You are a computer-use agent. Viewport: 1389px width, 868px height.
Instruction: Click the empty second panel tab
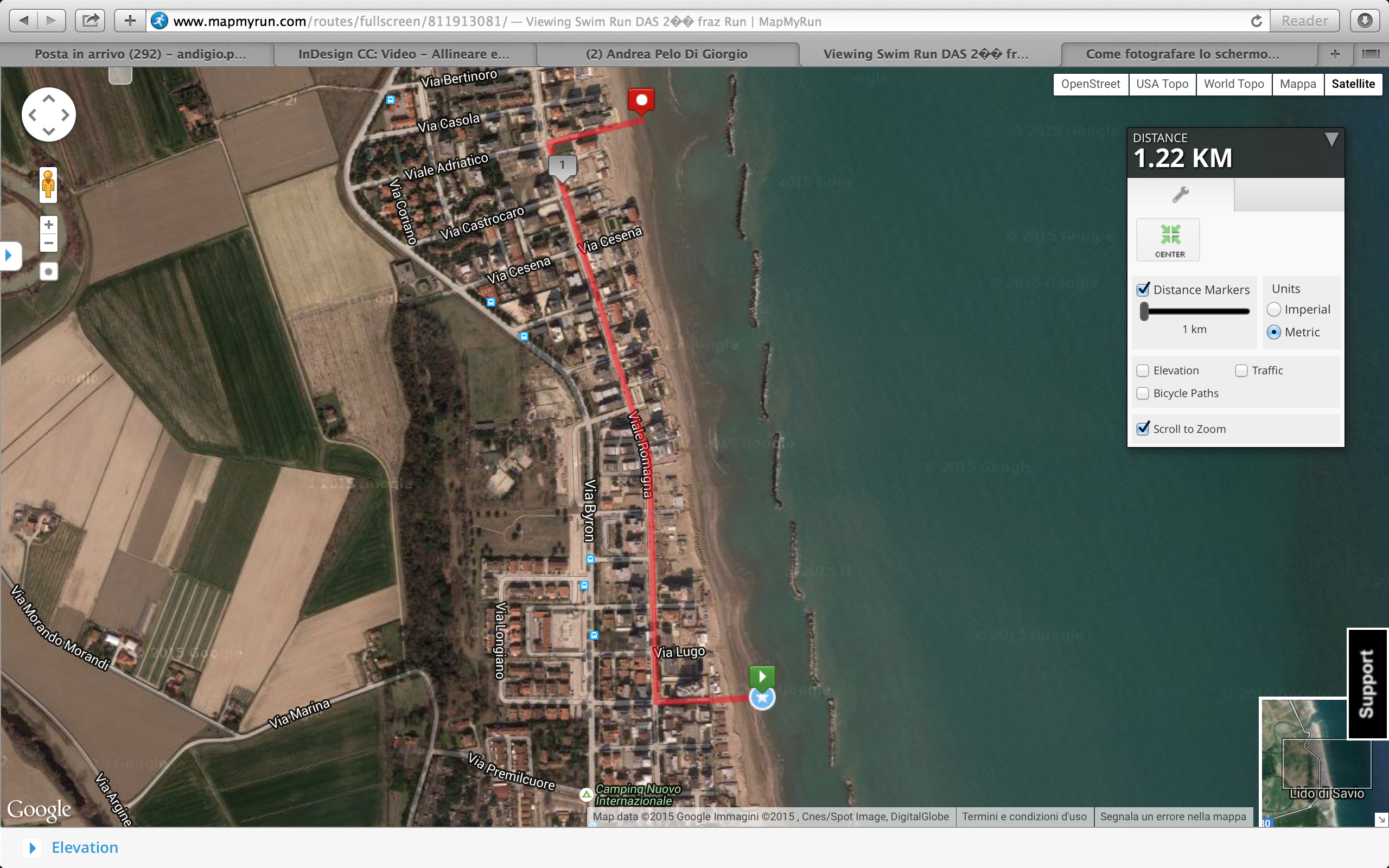1289,195
